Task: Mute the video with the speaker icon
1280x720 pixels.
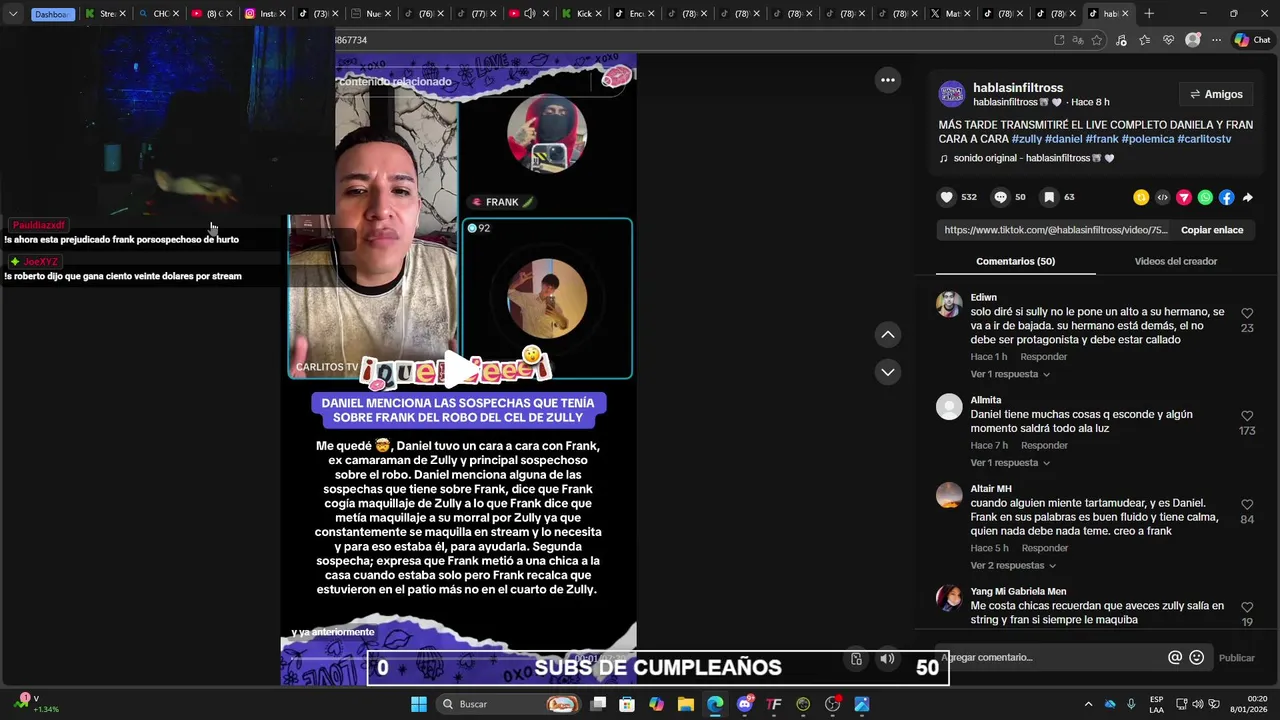Action: 887,658
